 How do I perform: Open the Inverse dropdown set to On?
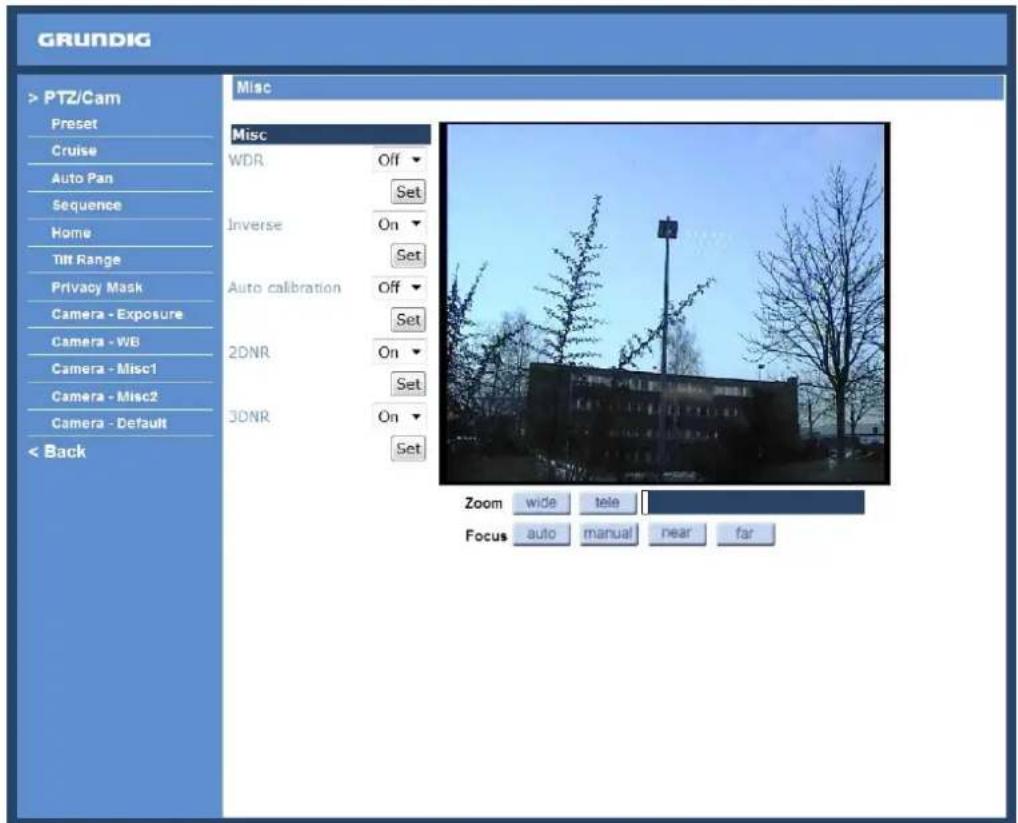click(x=399, y=224)
